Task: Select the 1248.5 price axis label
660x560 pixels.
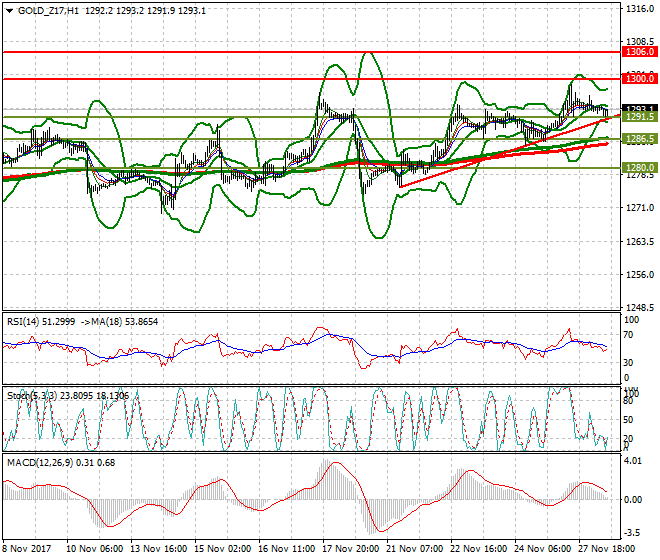Action: [x=640, y=307]
